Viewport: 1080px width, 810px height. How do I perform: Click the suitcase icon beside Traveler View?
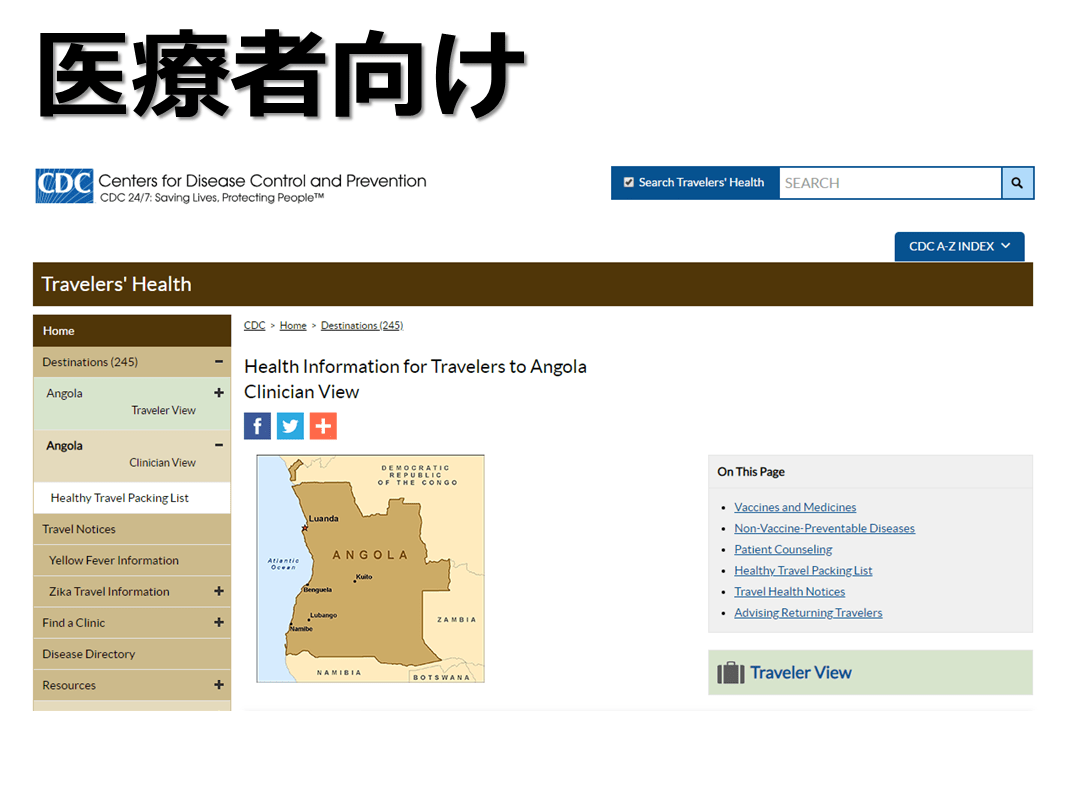coord(731,673)
